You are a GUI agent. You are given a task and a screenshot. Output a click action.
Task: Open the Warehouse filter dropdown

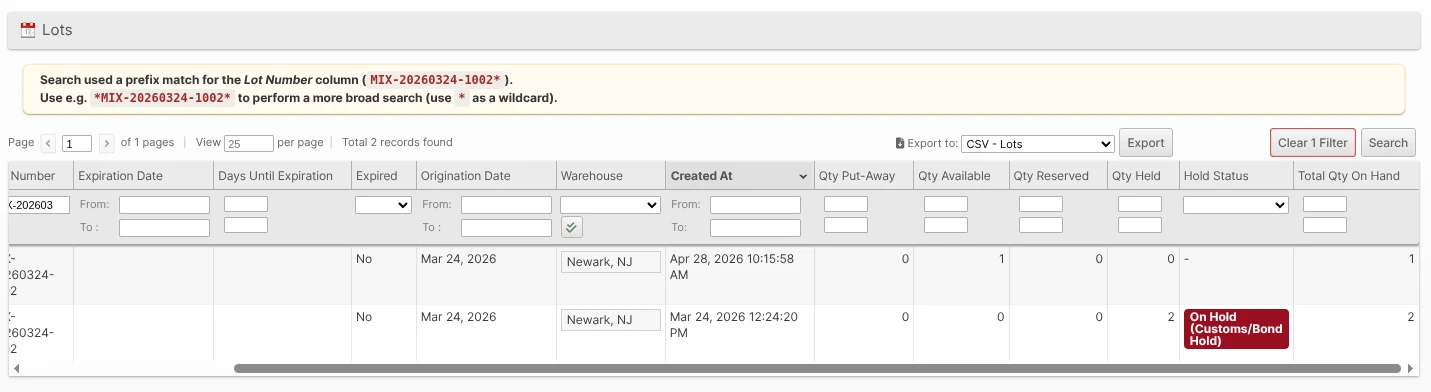(610, 204)
